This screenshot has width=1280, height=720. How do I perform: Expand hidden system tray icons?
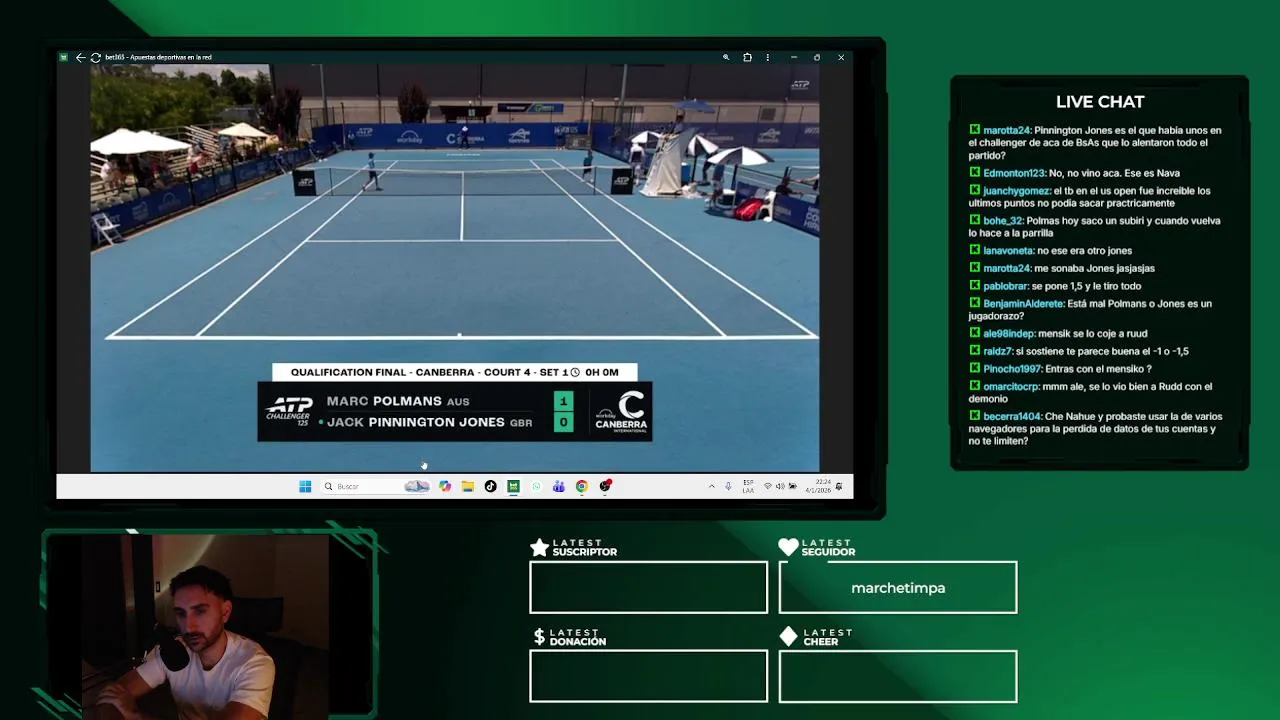(712, 486)
